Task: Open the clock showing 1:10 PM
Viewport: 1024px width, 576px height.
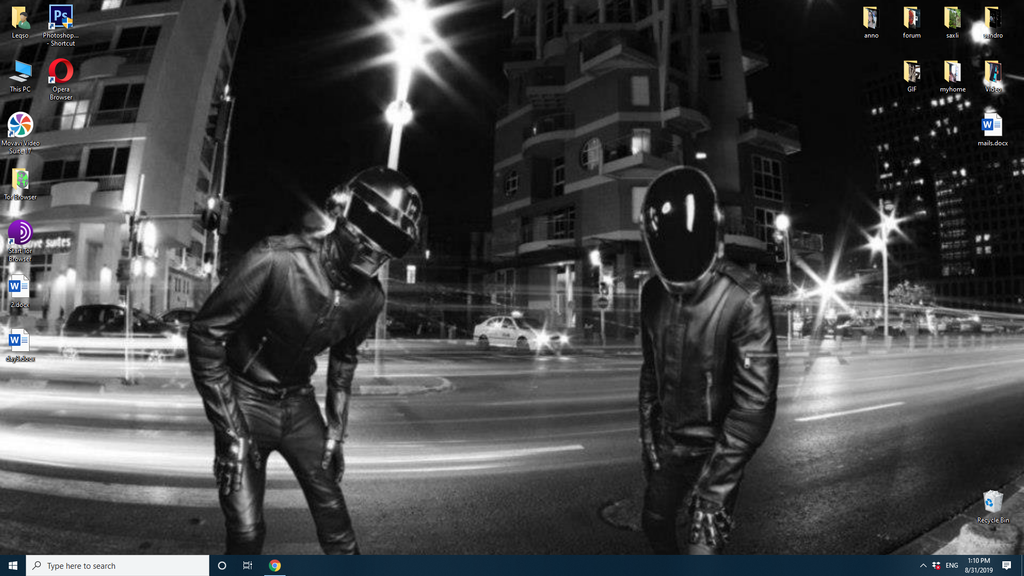Action: tap(978, 566)
